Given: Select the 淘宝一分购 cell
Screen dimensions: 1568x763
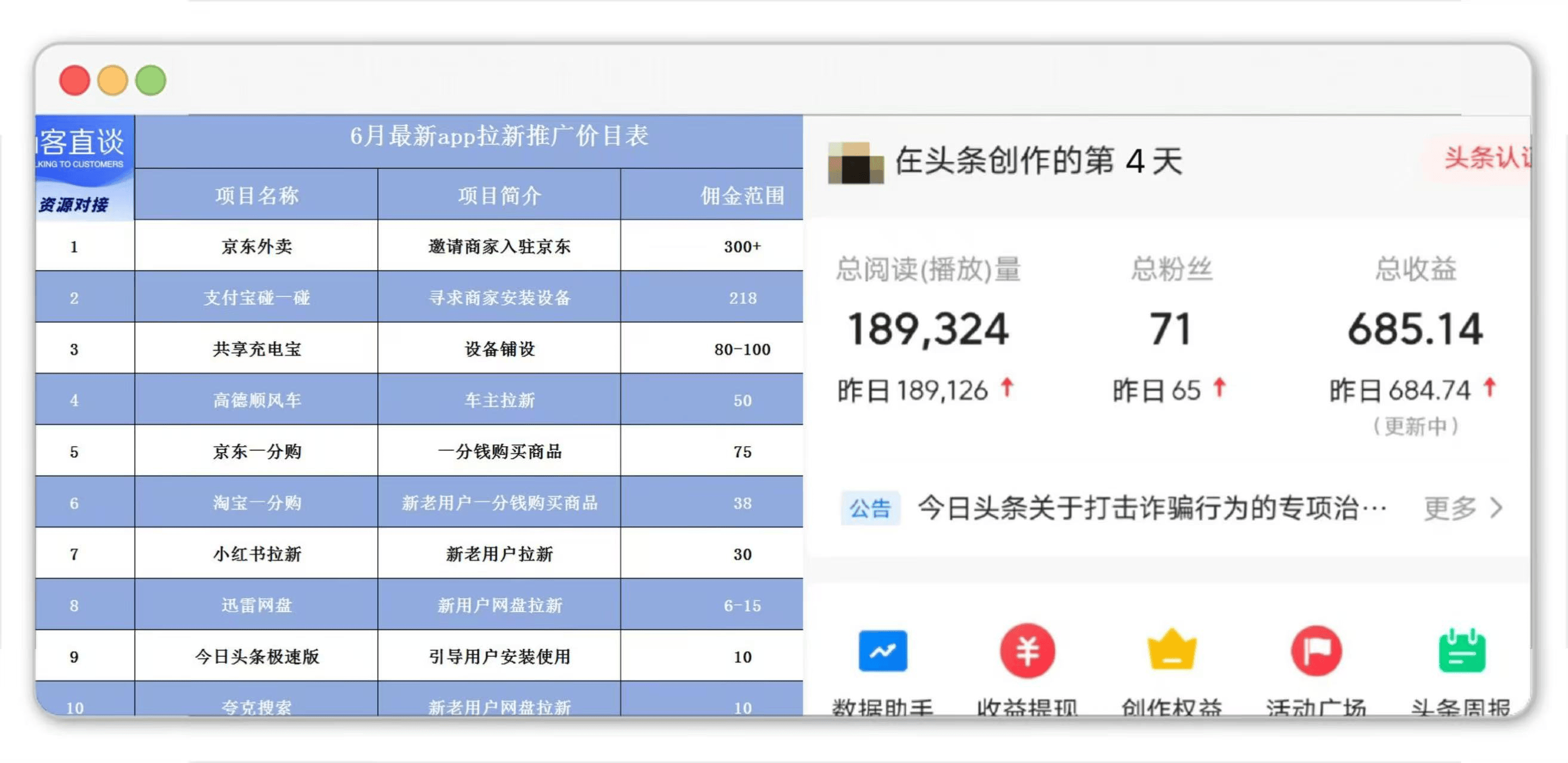Looking at the screenshot, I should click(256, 502).
